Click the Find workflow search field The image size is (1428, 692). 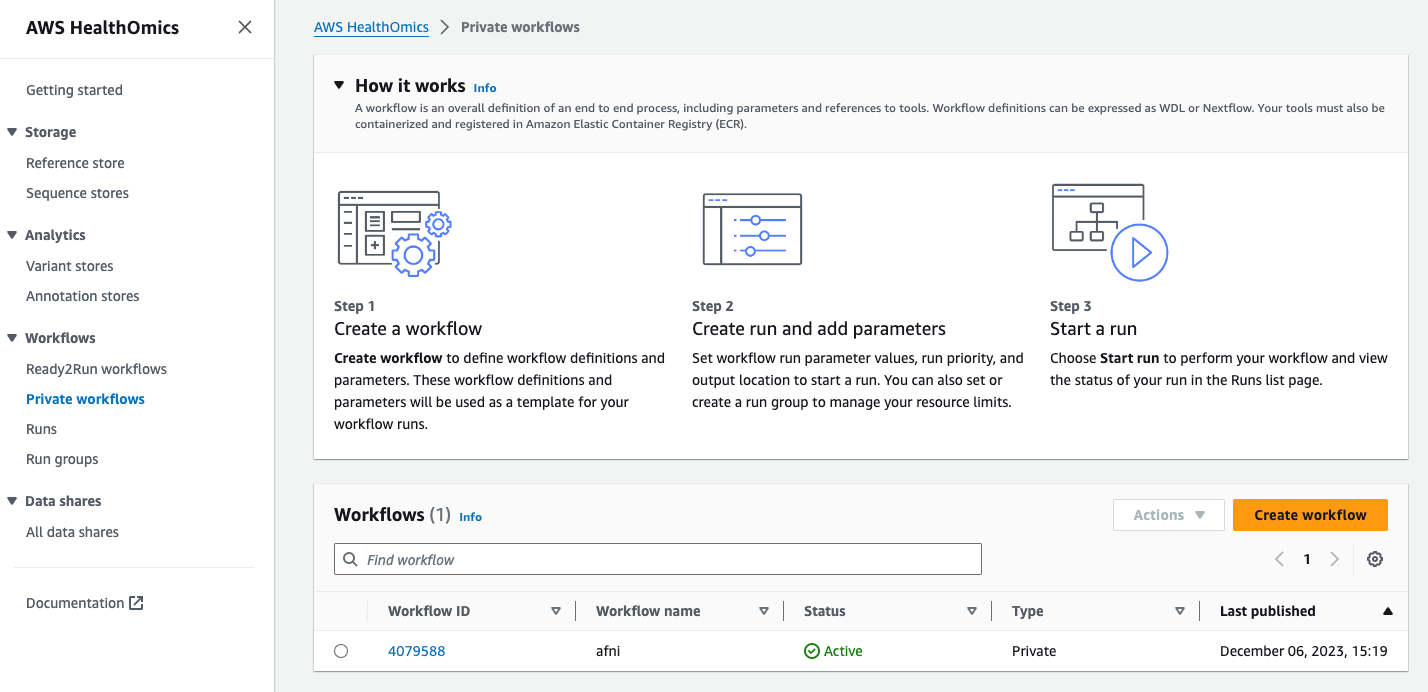coord(657,559)
